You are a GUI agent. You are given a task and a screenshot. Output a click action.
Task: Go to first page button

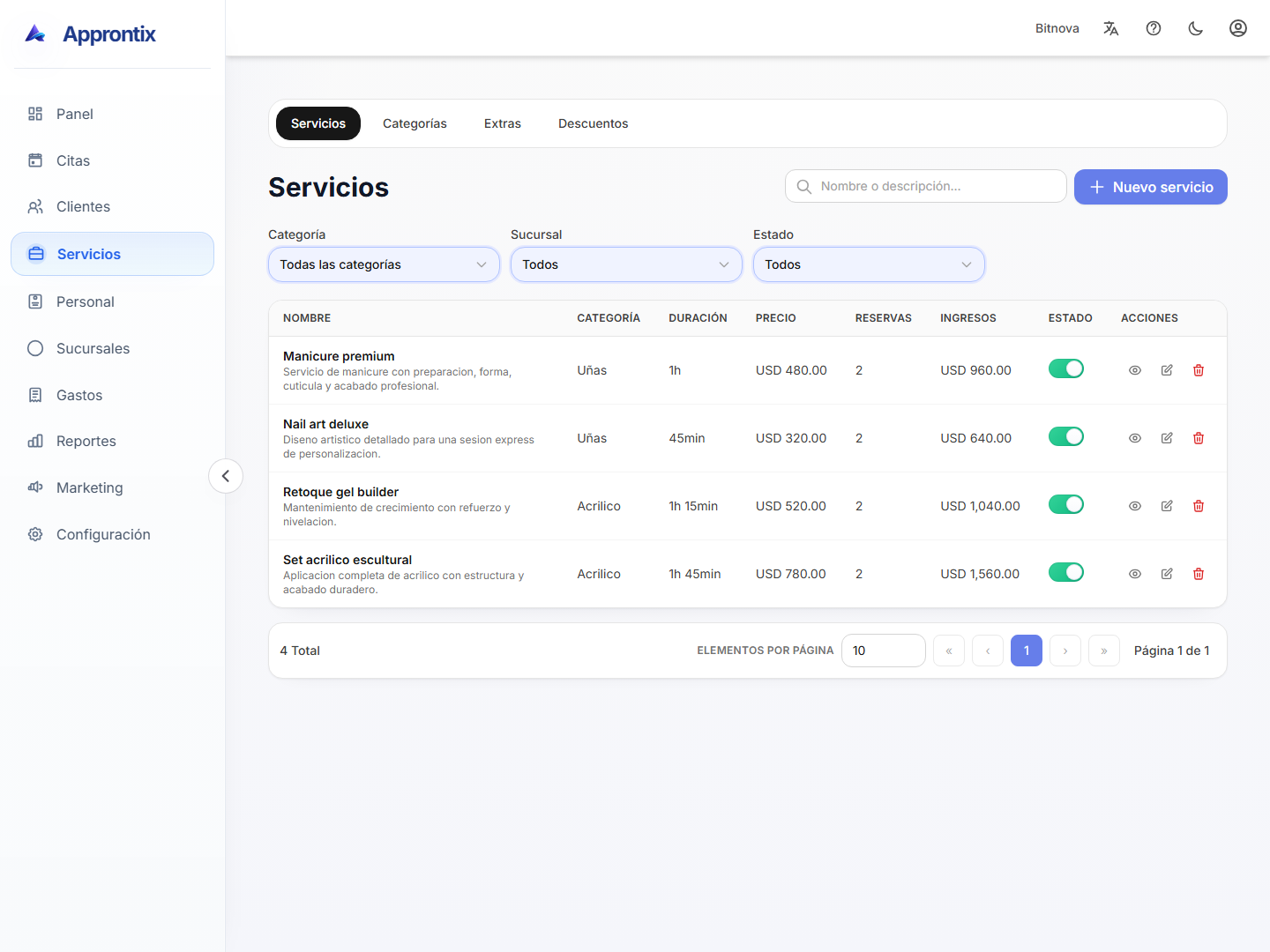[949, 651]
